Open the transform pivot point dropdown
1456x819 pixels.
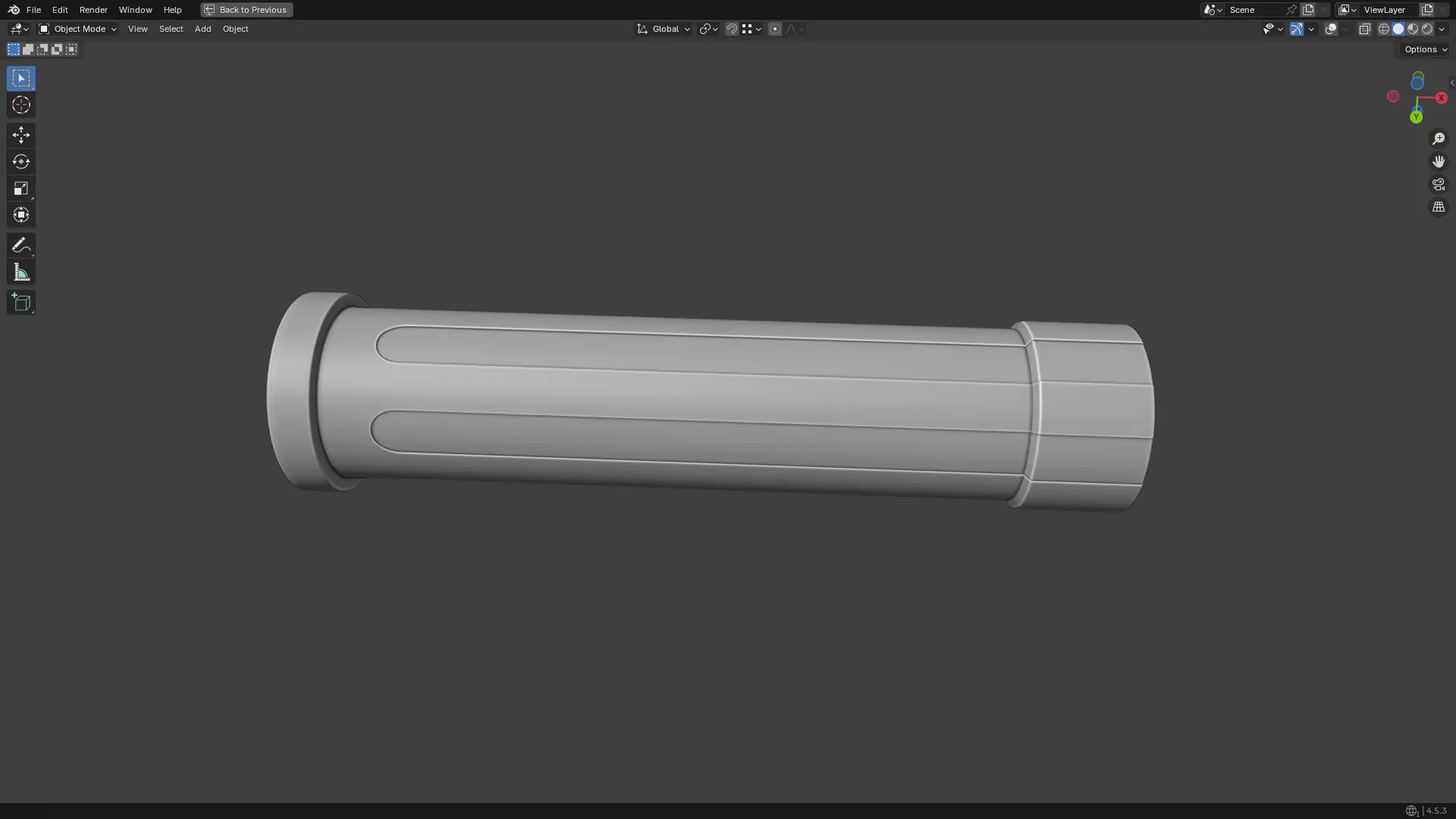[x=708, y=29]
